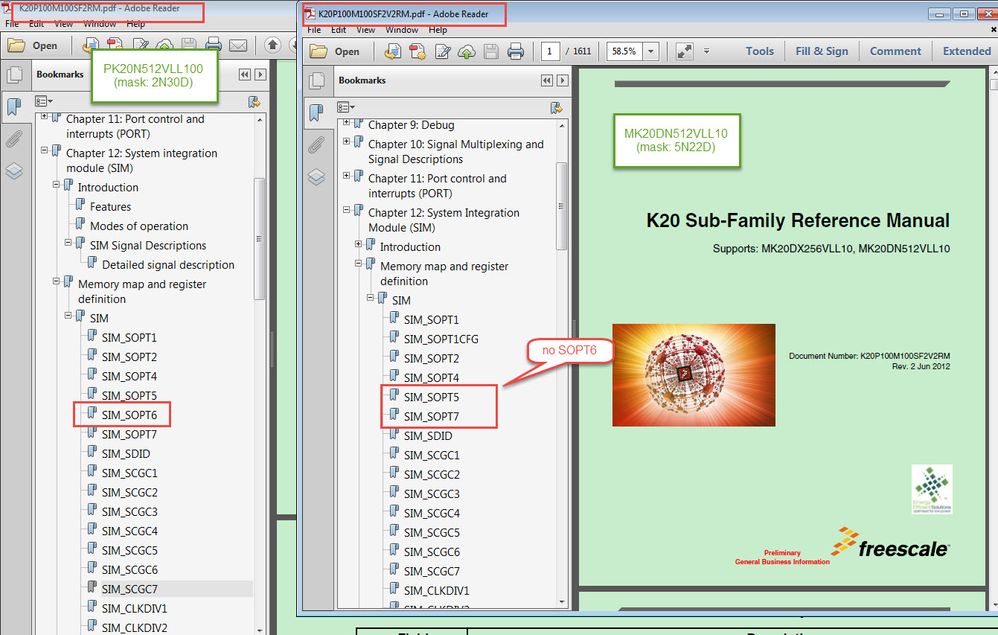
Task: Collapse the SIM node in right window
Action: [x=370, y=298]
